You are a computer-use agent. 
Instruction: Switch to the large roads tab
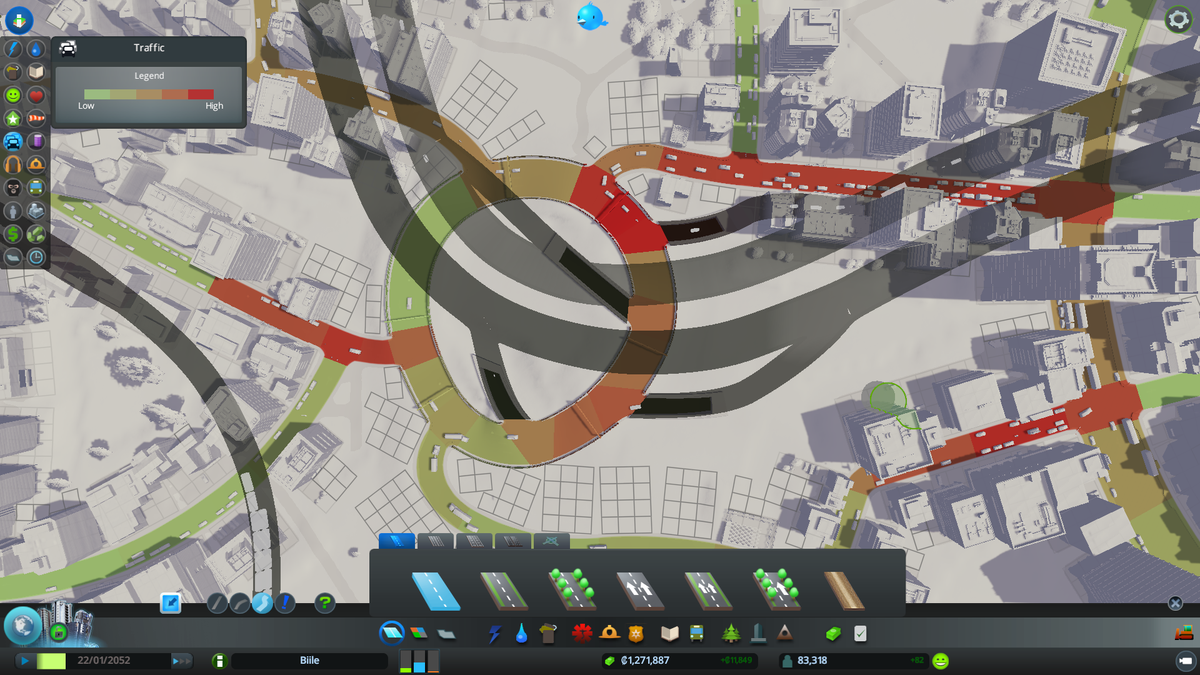click(x=474, y=541)
